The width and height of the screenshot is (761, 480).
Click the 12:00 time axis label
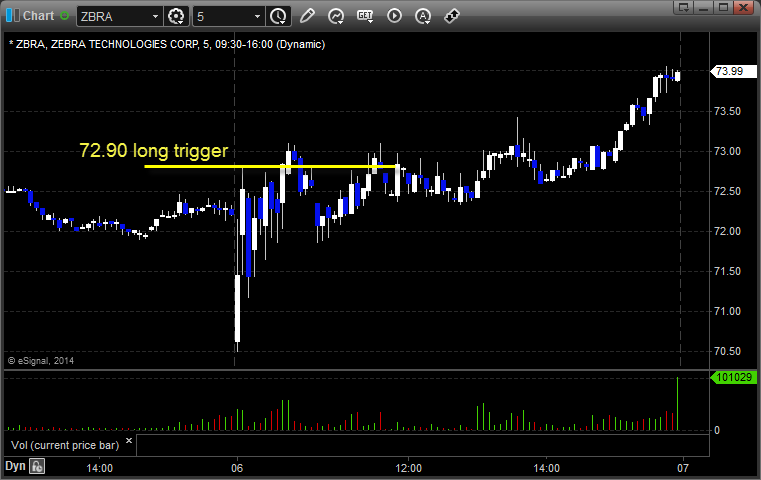click(x=409, y=468)
